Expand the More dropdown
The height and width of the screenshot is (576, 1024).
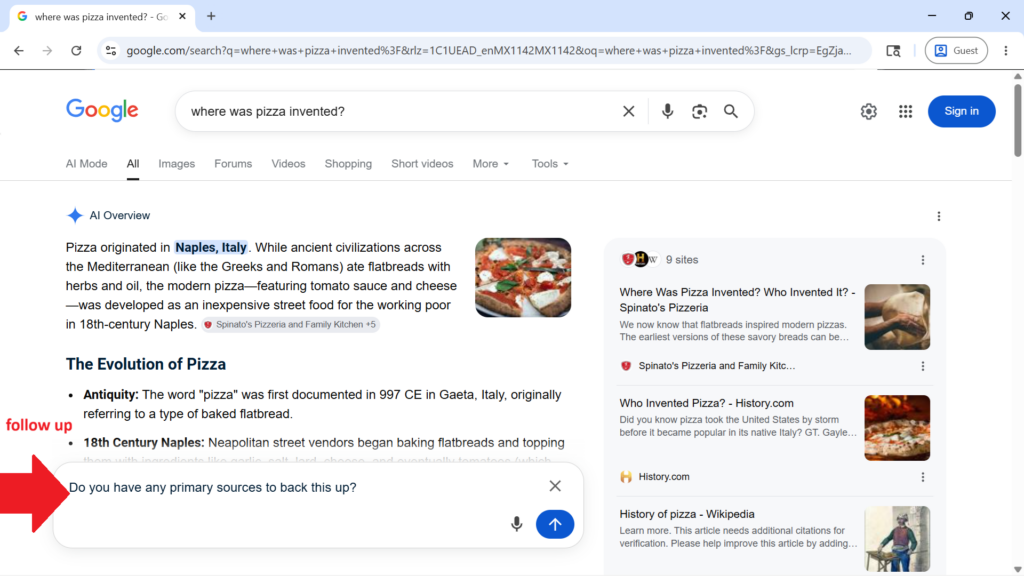490,164
